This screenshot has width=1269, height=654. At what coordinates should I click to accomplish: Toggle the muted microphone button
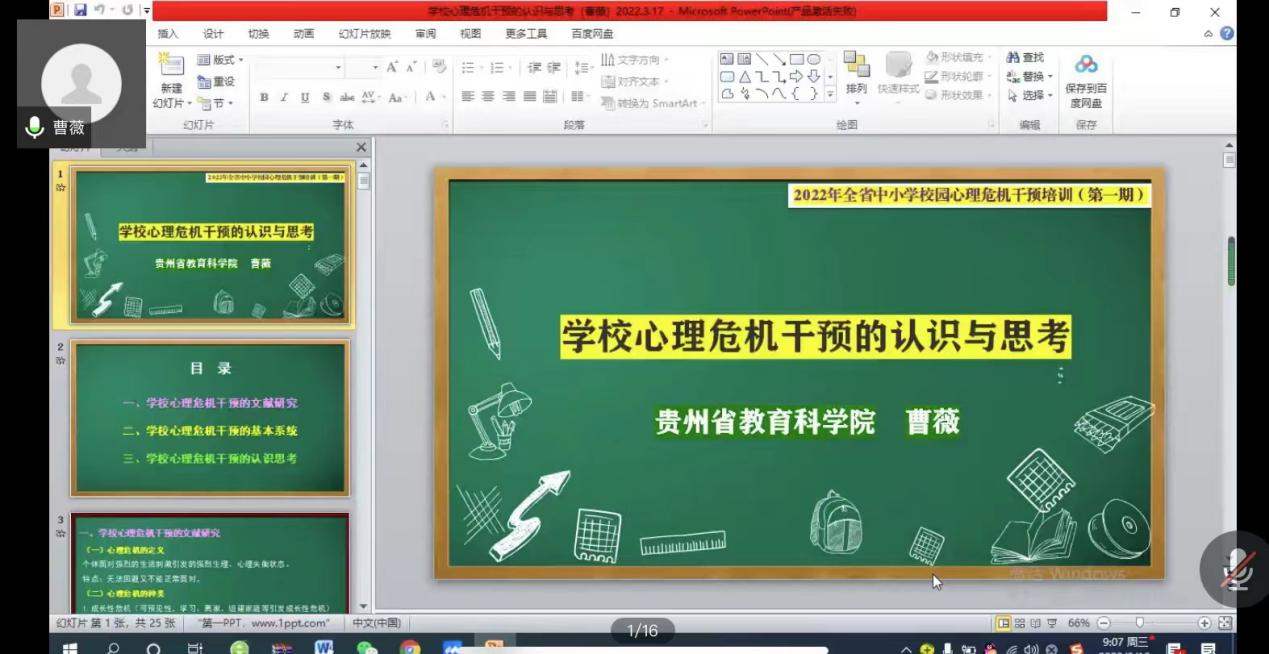pos(1238,567)
